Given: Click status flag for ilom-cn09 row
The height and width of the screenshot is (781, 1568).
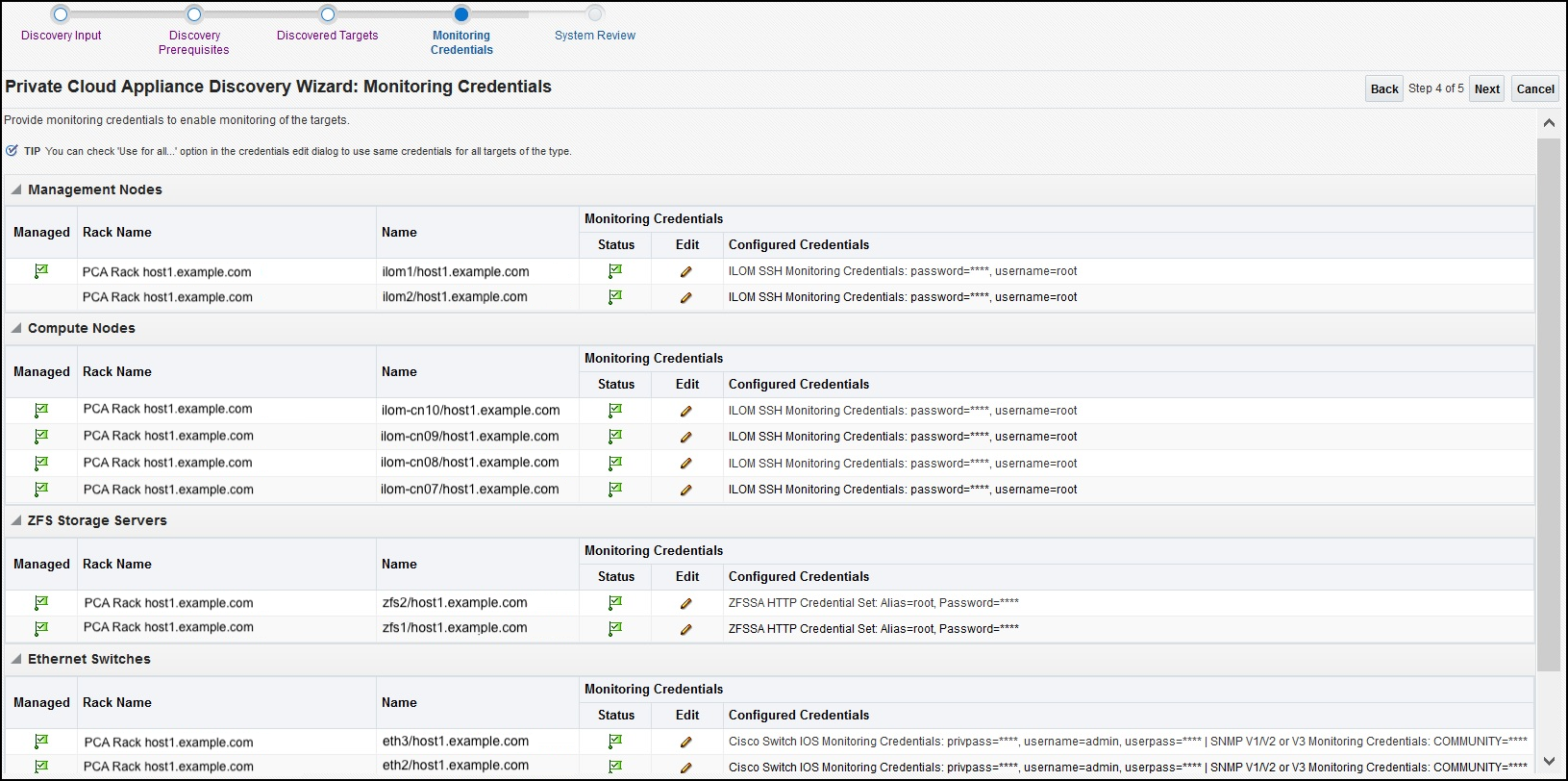Looking at the screenshot, I should click(615, 437).
